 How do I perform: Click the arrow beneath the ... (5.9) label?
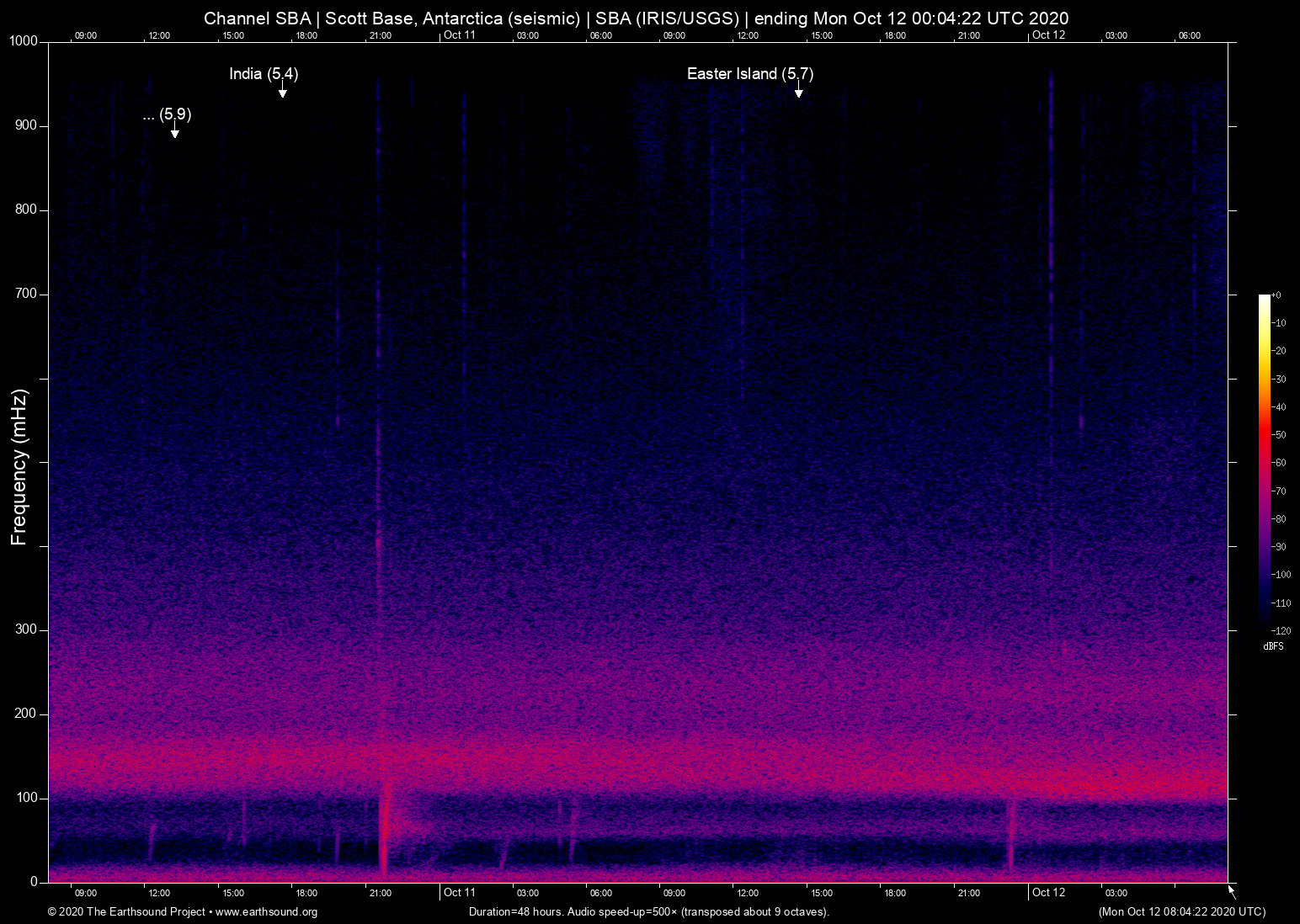coord(174,130)
